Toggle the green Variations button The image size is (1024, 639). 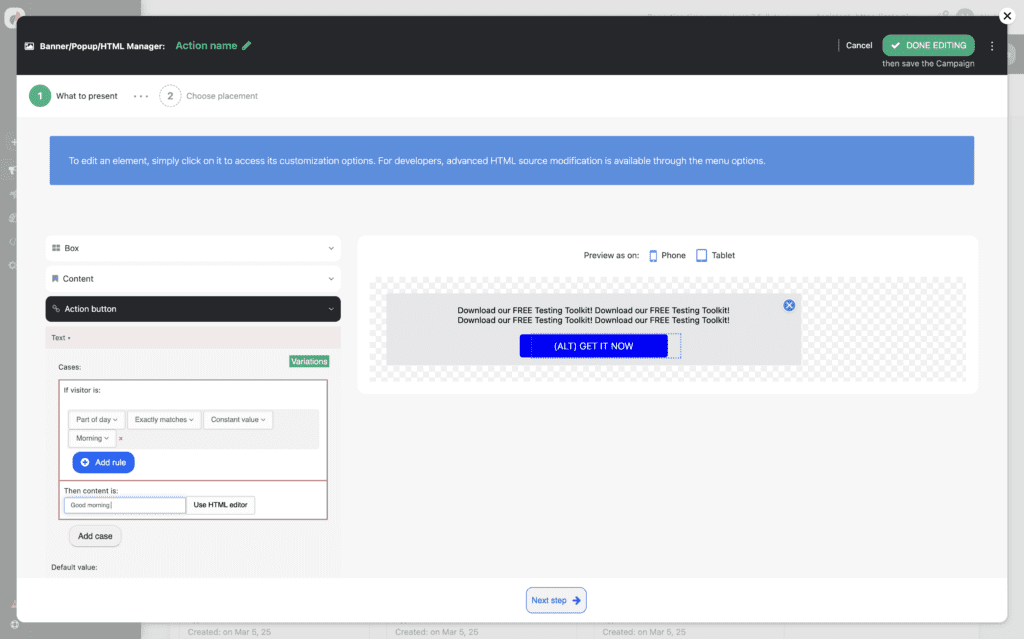point(309,361)
